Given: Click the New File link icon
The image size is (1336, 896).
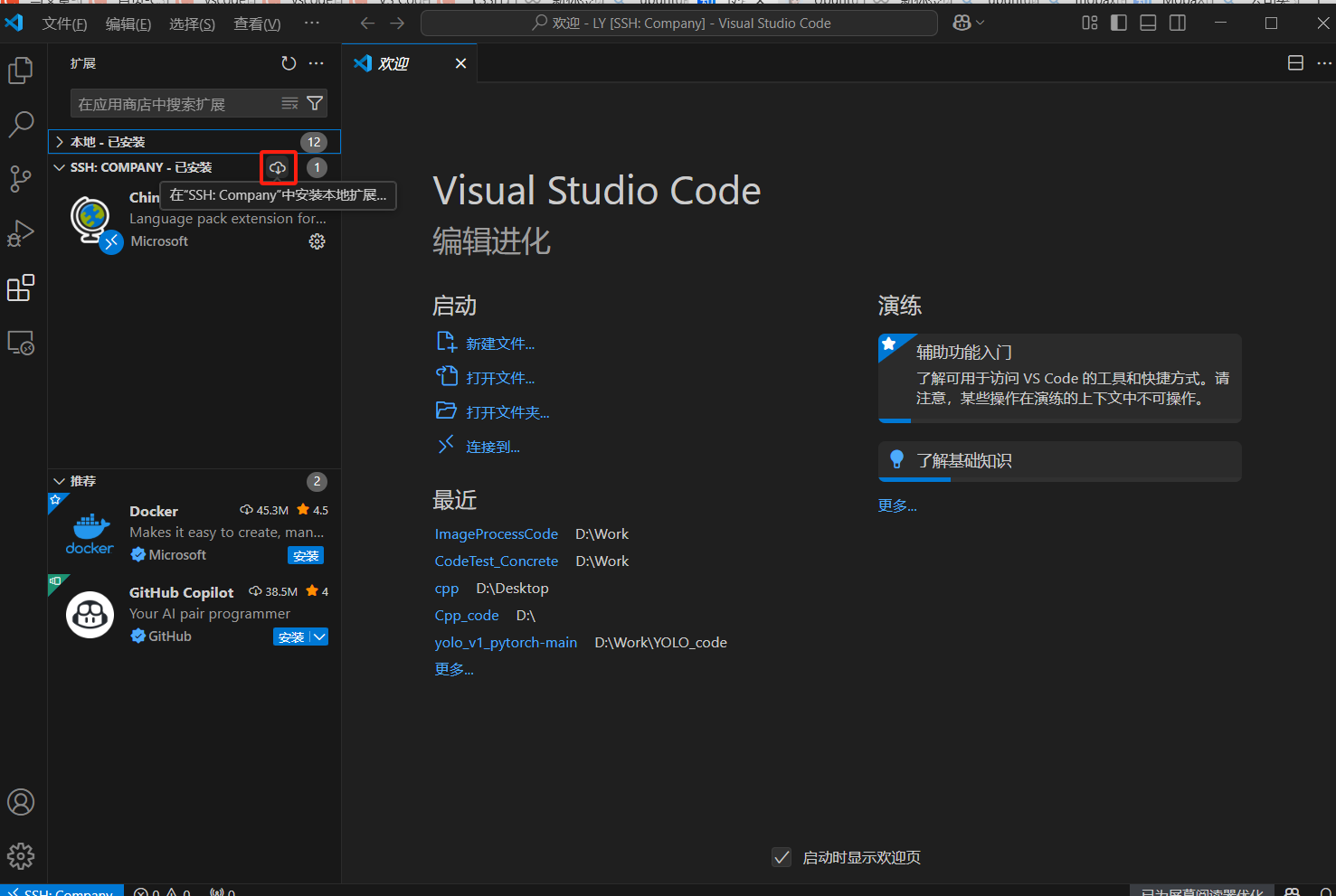Looking at the screenshot, I should pos(446,342).
